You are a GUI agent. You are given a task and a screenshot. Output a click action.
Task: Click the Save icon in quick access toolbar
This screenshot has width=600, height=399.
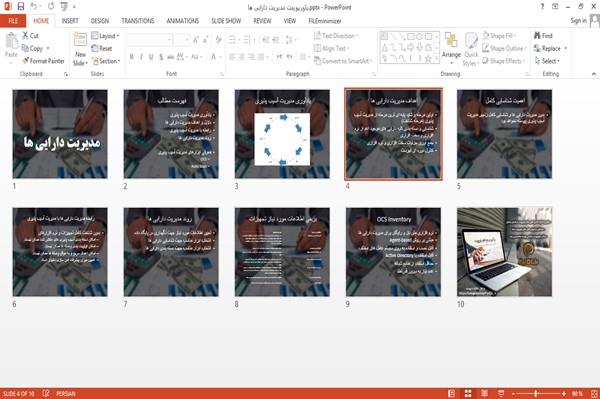[x=21, y=6]
